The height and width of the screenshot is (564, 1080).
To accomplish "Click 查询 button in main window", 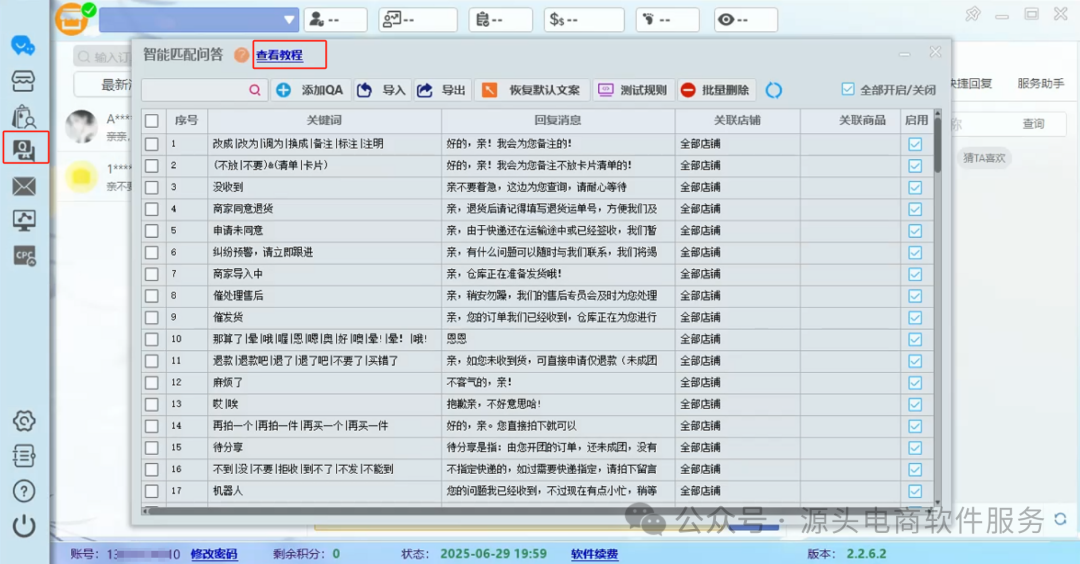I will point(1033,124).
